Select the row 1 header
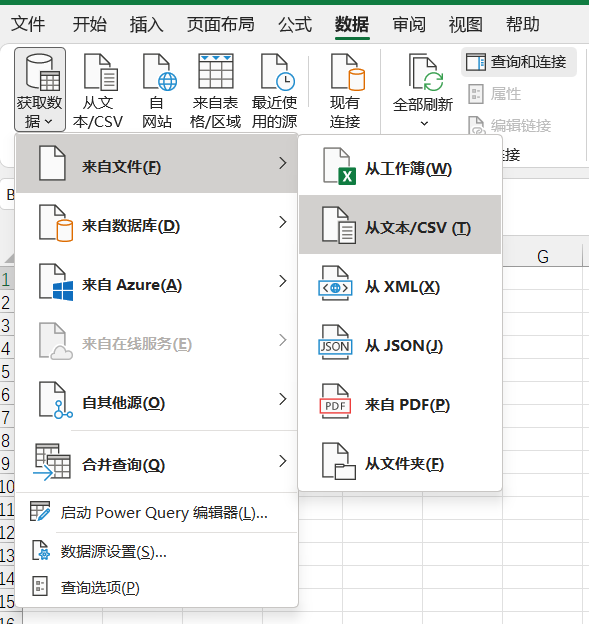 pyautogui.click(x=6, y=279)
